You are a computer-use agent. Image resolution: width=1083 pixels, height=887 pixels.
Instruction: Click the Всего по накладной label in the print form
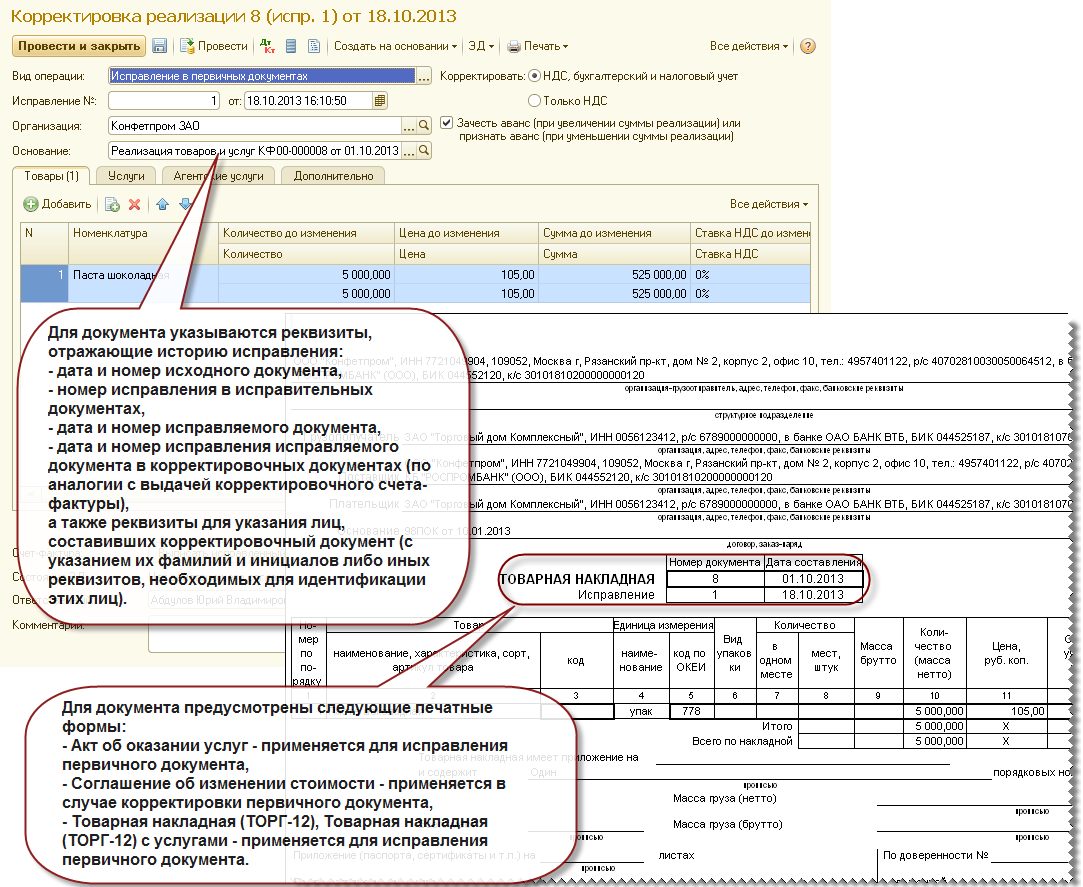(742, 741)
